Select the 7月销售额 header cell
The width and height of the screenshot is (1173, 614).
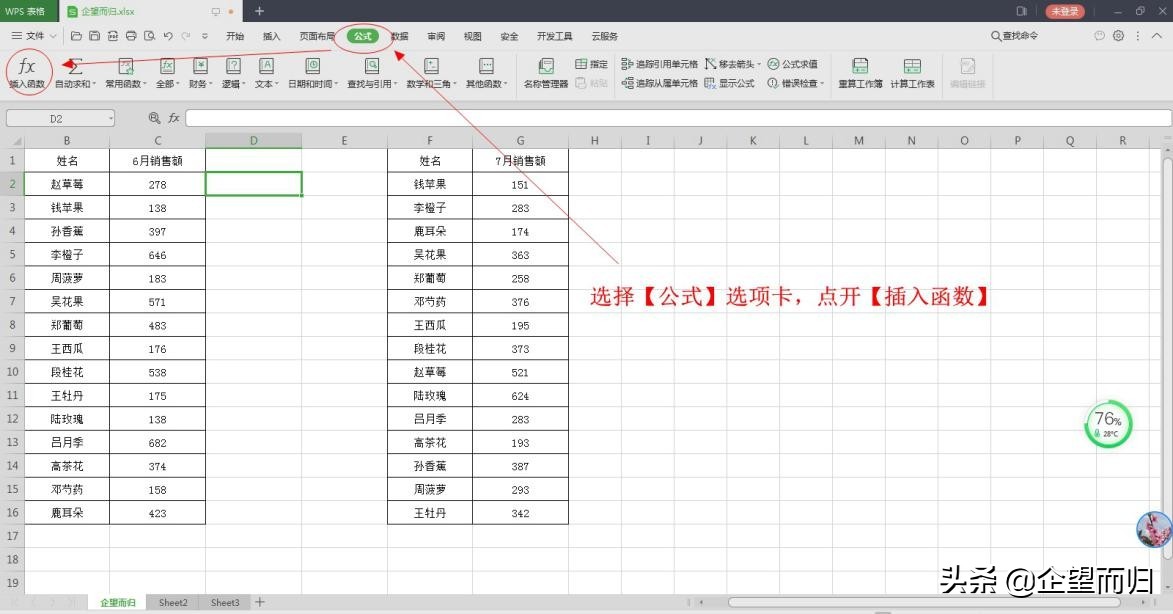(x=521, y=161)
